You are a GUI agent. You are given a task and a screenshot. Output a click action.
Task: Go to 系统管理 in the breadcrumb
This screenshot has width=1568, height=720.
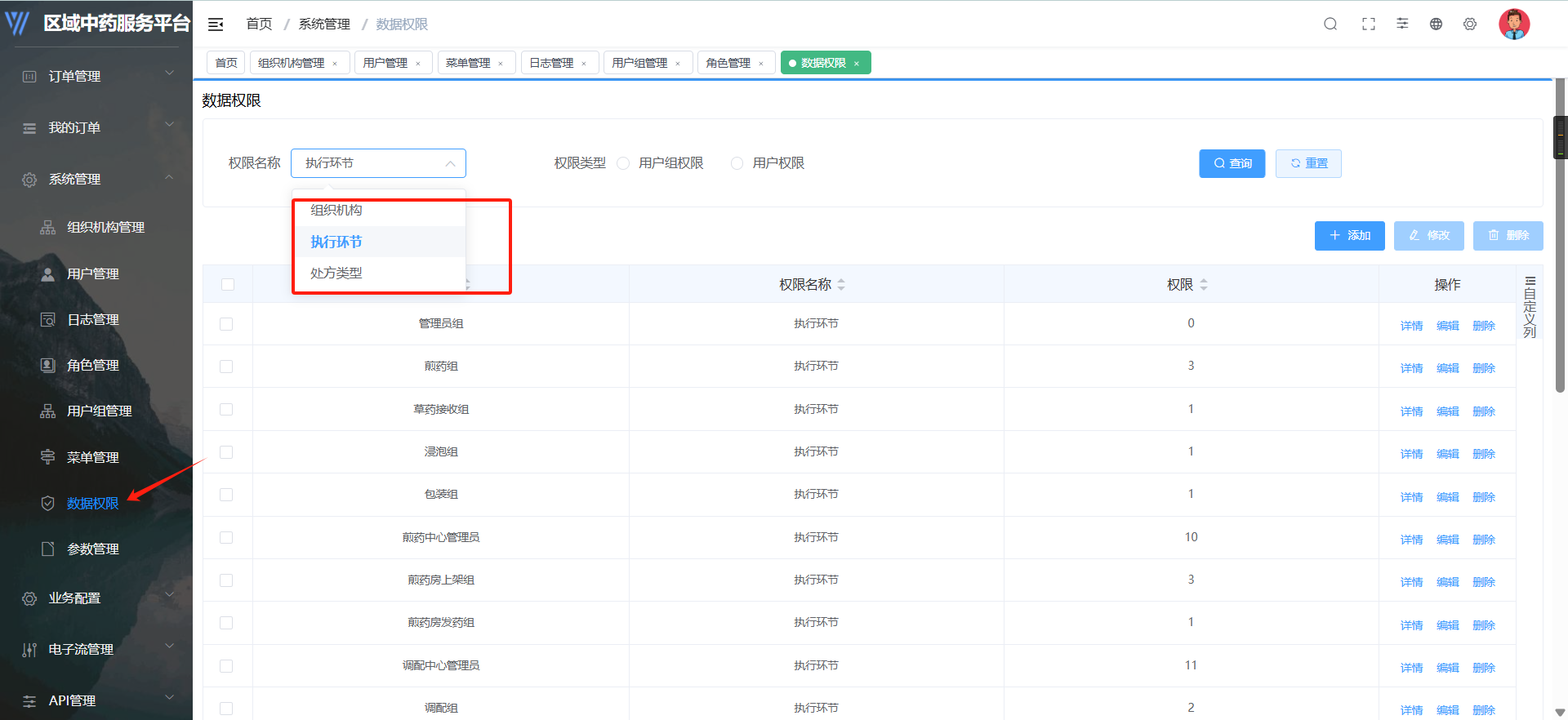tap(324, 24)
